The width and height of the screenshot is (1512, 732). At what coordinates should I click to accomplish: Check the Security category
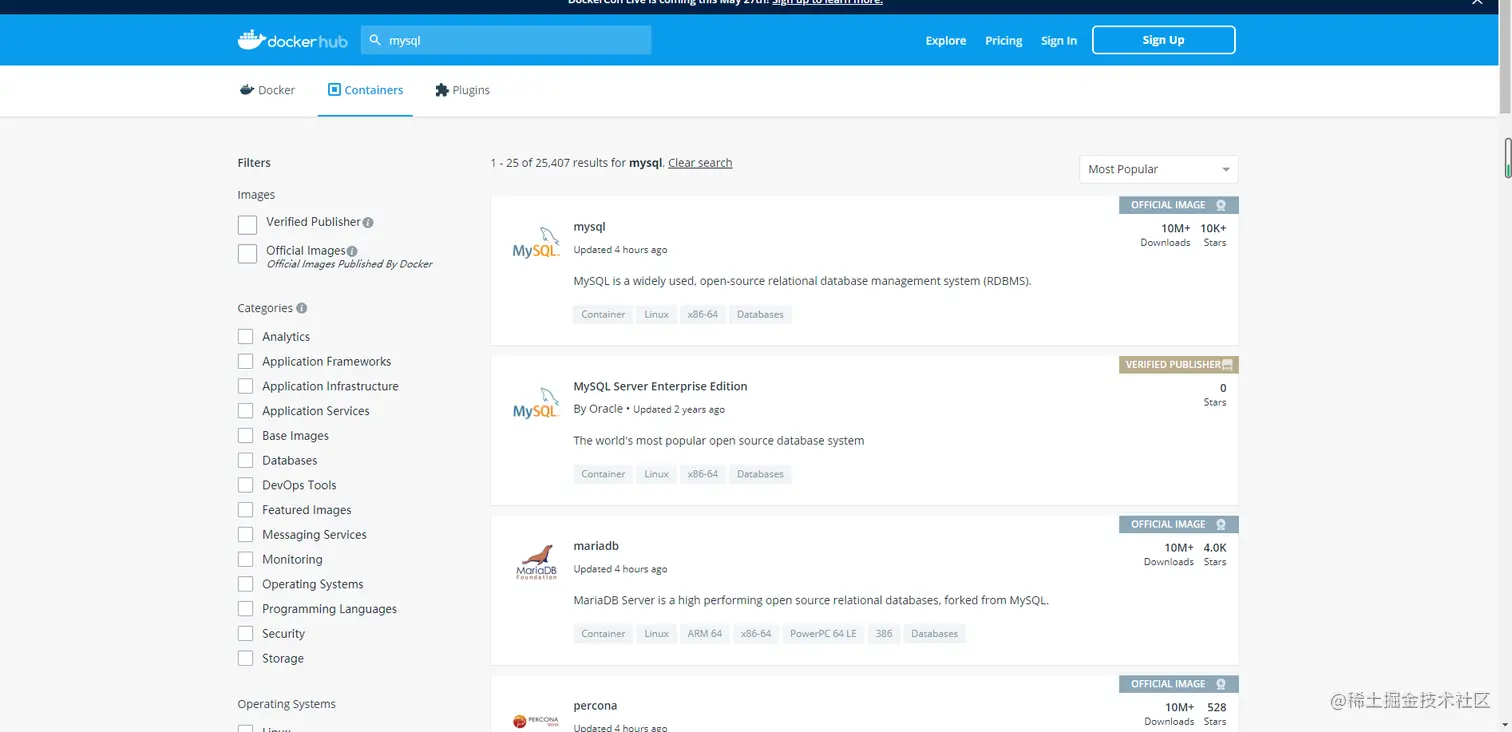tap(245, 634)
